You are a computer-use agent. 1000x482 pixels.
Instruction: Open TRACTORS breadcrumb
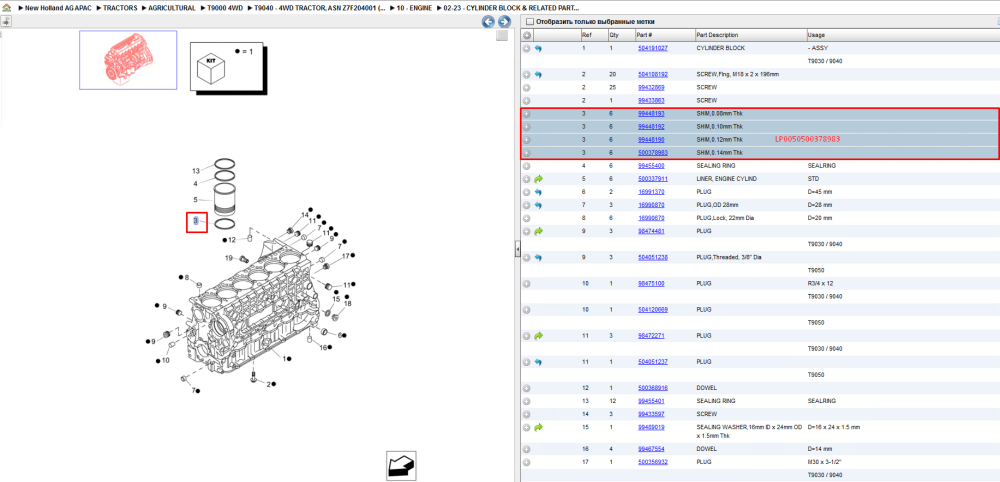click(120, 8)
